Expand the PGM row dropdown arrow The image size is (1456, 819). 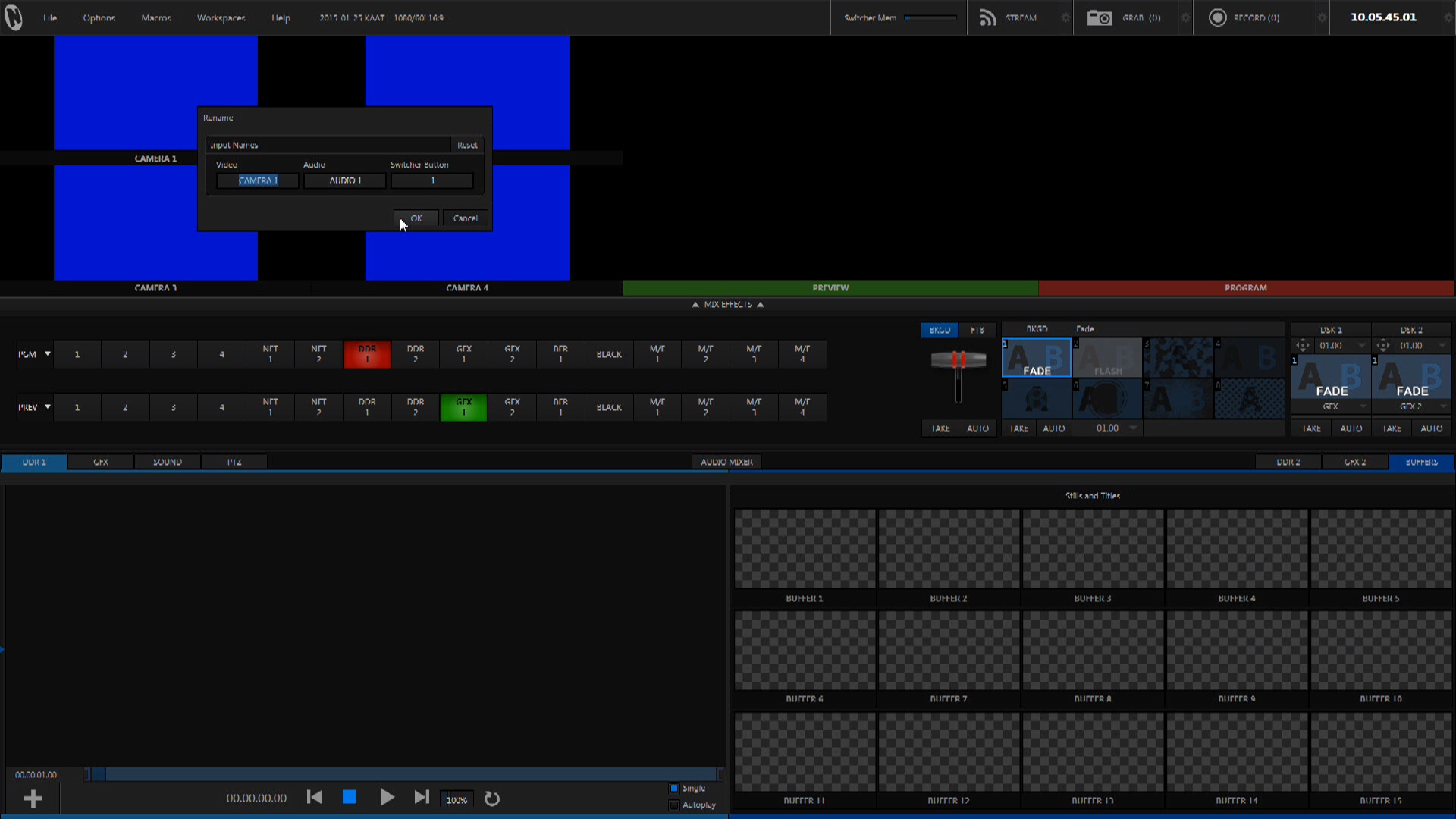[48, 354]
